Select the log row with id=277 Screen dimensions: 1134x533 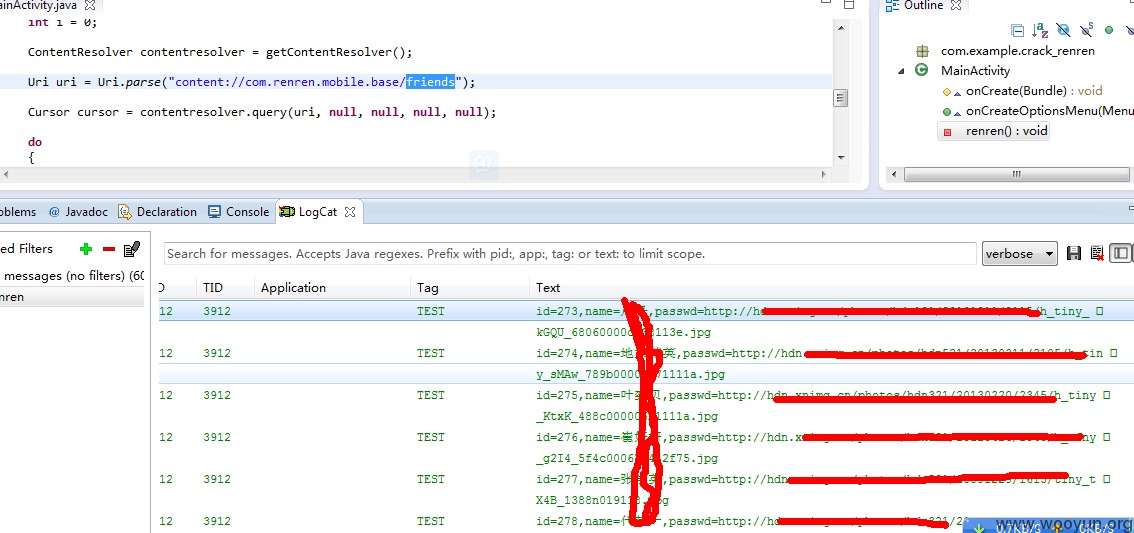click(646, 479)
